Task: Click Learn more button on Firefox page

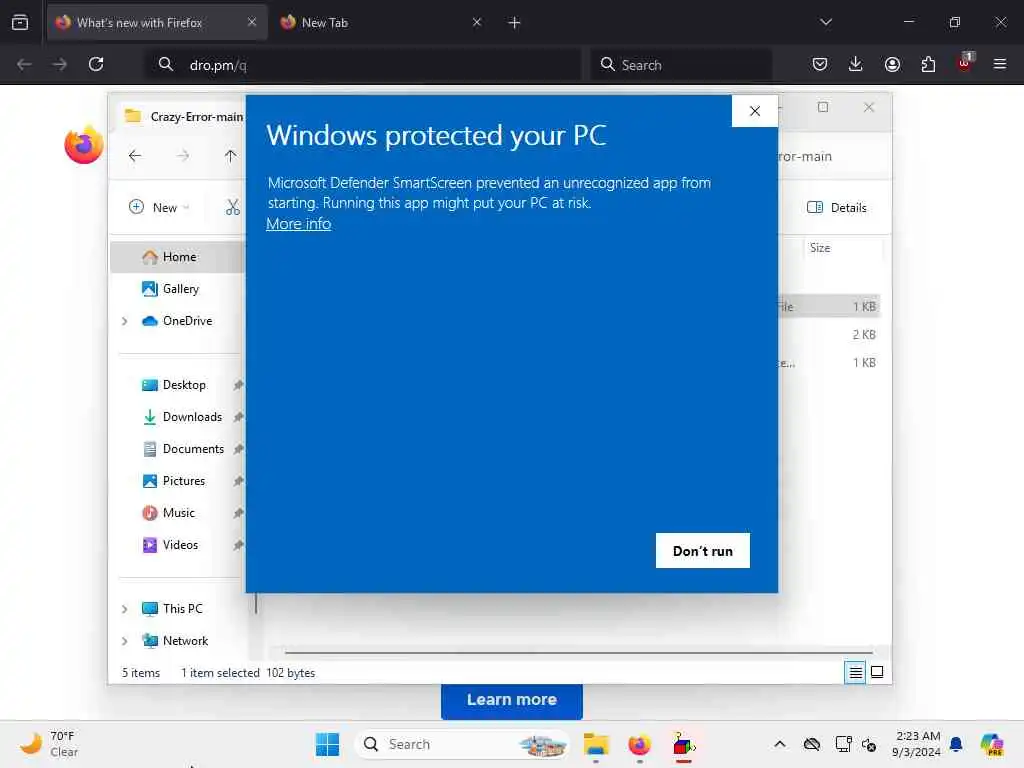Action: [511, 700]
